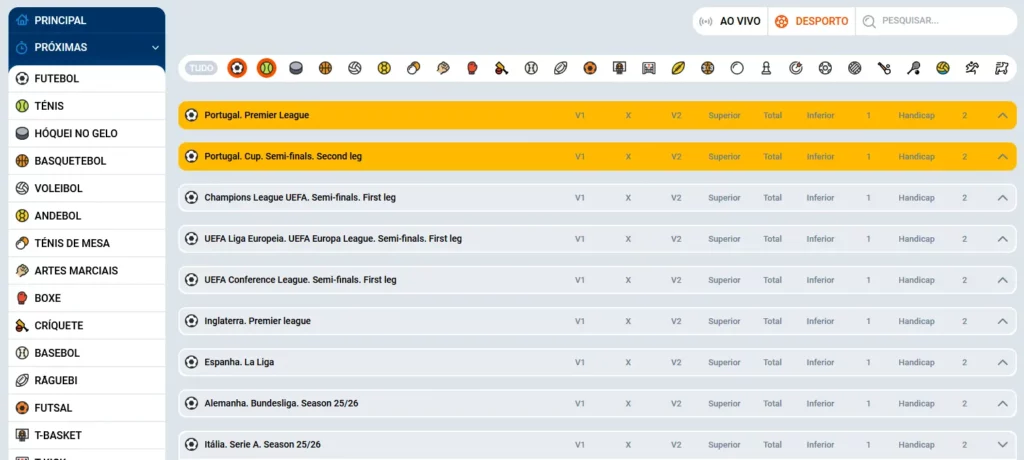The image size is (1024, 460).
Task: Open VOLEIBOL in the sidebar
Action: pyautogui.click(x=86, y=188)
